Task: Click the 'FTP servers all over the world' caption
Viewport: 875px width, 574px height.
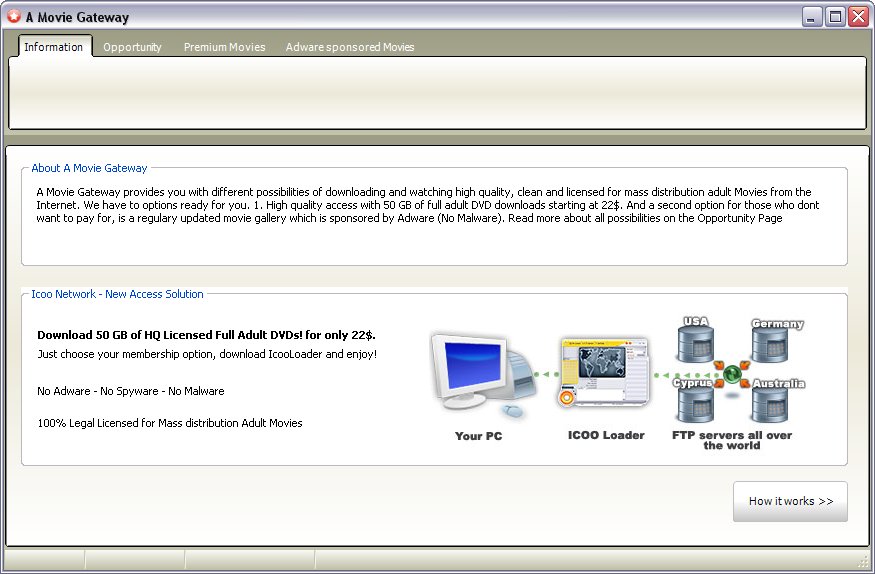Action: point(732,440)
